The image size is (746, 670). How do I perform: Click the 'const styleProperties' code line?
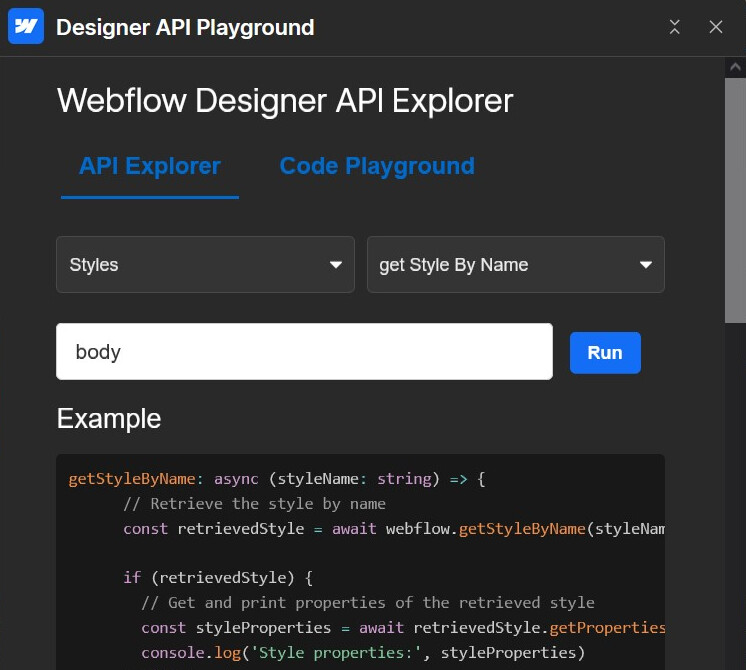click(x=403, y=628)
